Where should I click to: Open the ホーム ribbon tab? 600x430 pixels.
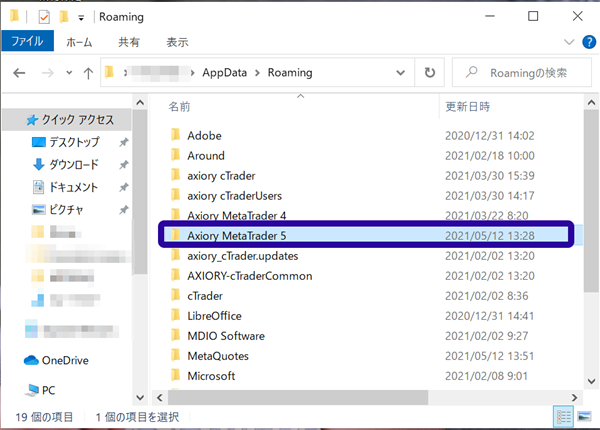(79, 42)
